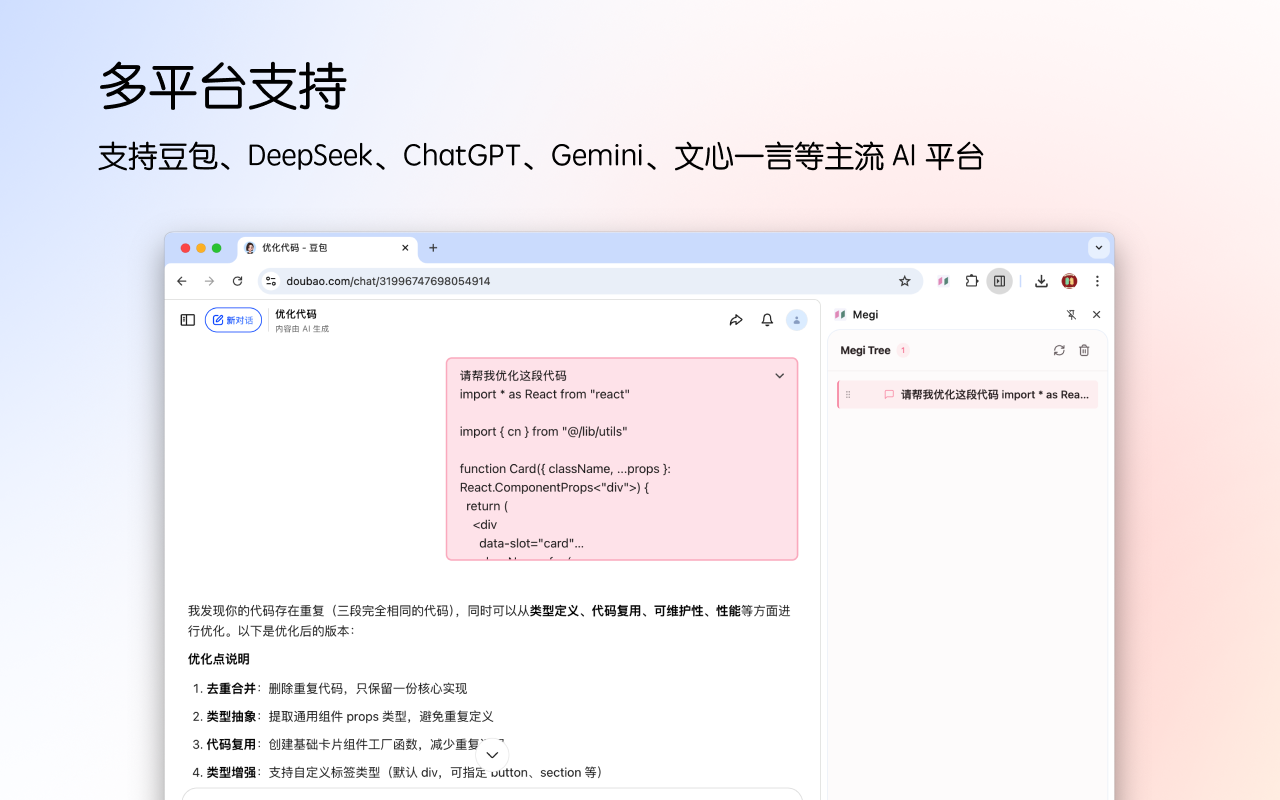1280x800 pixels.
Task: Click the user avatar icon in Doubao
Action: pos(796,319)
